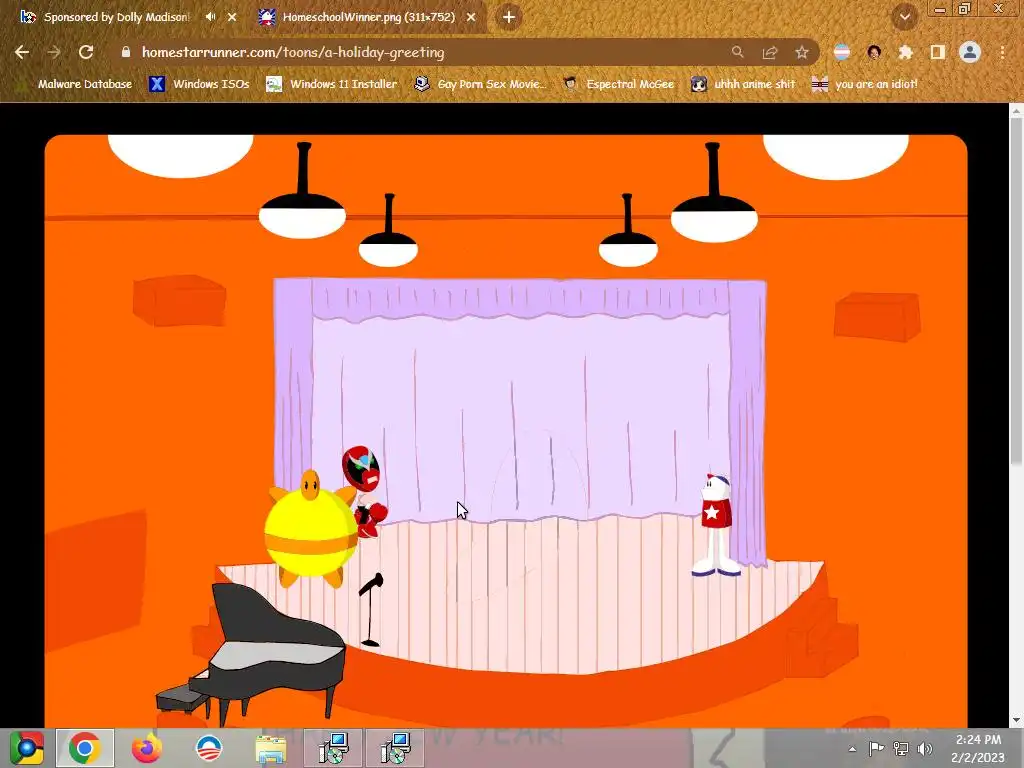Open the first installer taskbar window
Image resolution: width=1024 pixels, height=768 pixels.
coord(333,748)
